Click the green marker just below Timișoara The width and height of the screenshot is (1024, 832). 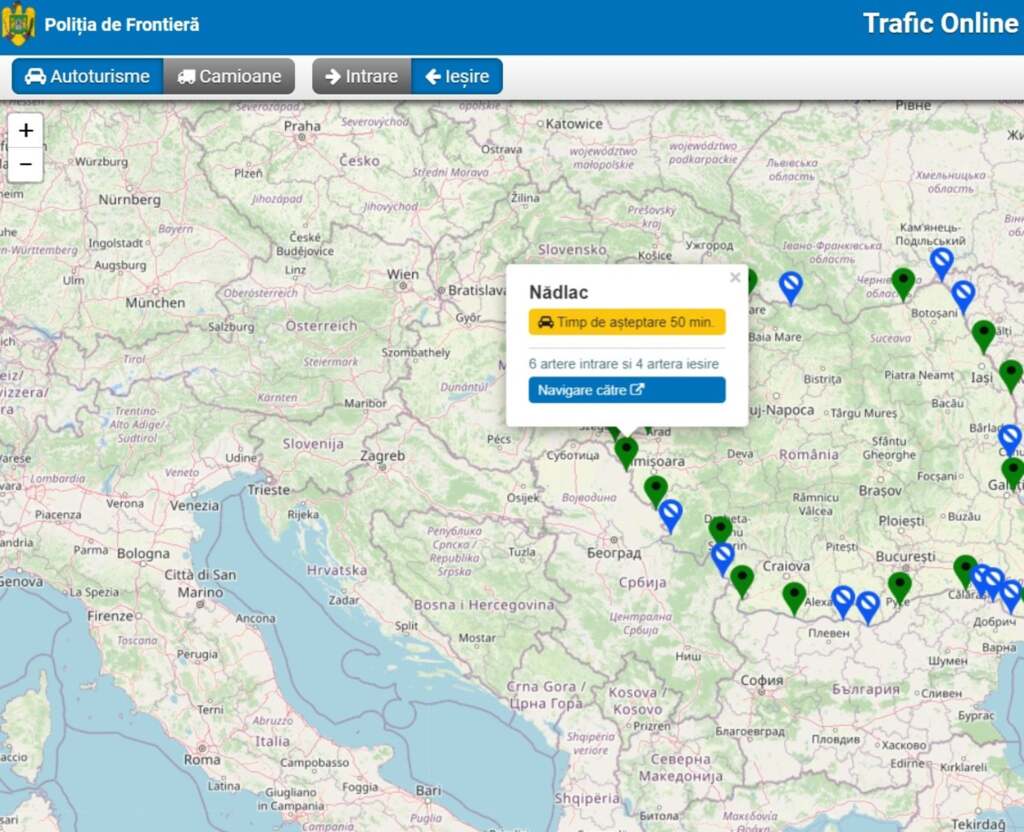(655, 490)
